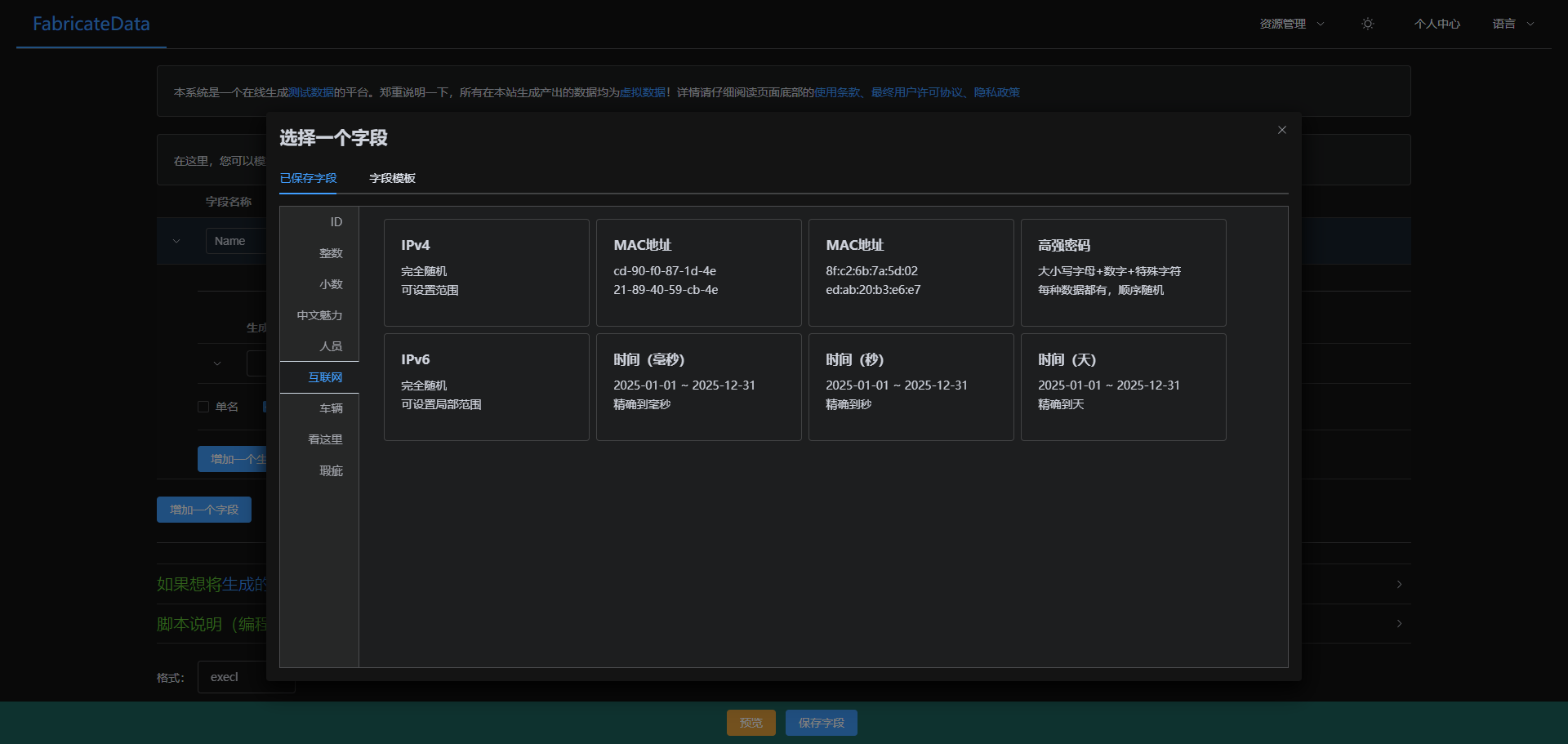Choose the 时间 (天) field card
Viewport: 1568px width, 744px height.
1124,387
